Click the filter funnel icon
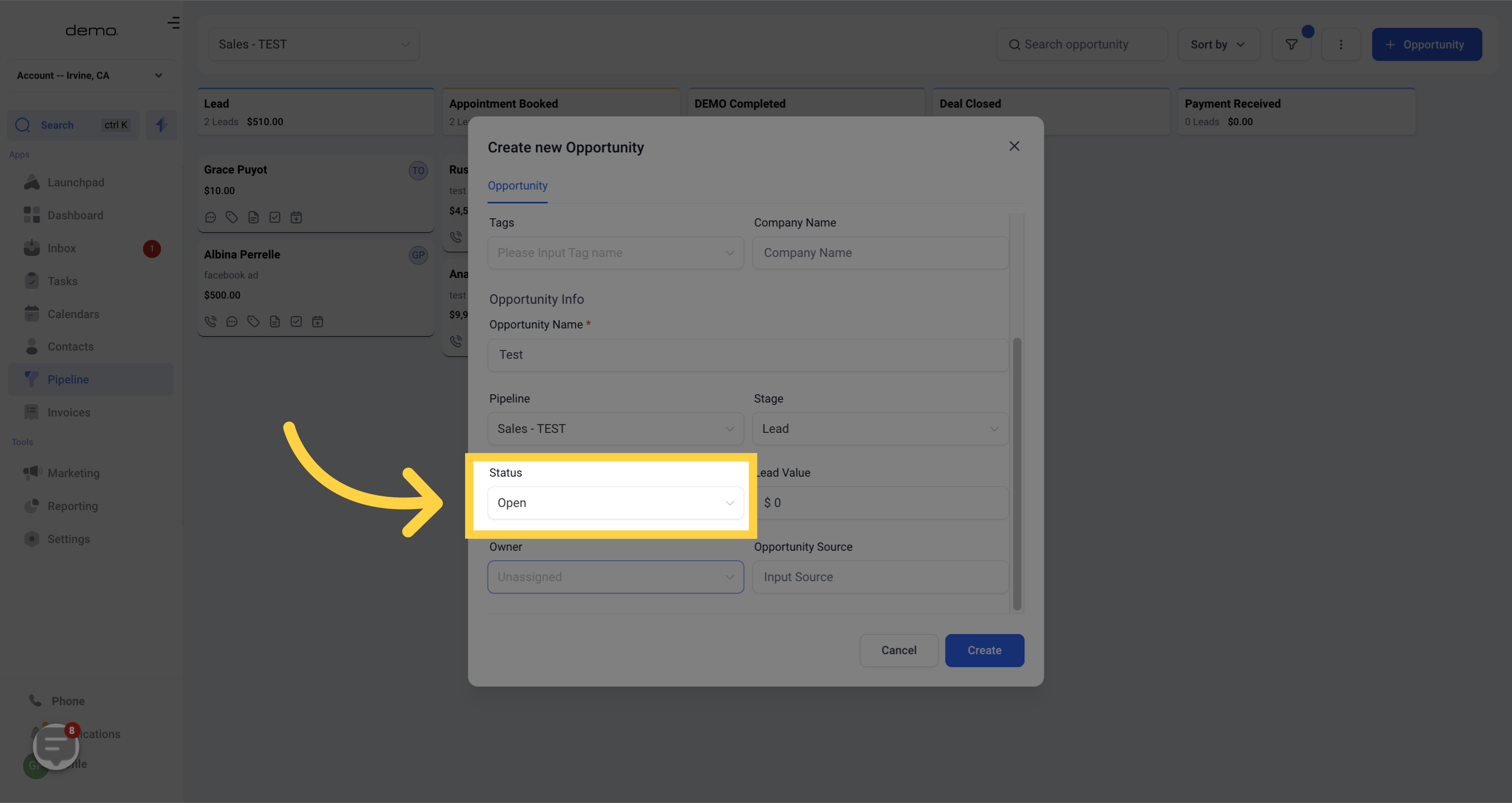The height and width of the screenshot is (803, 1512). coord(1291,44)
